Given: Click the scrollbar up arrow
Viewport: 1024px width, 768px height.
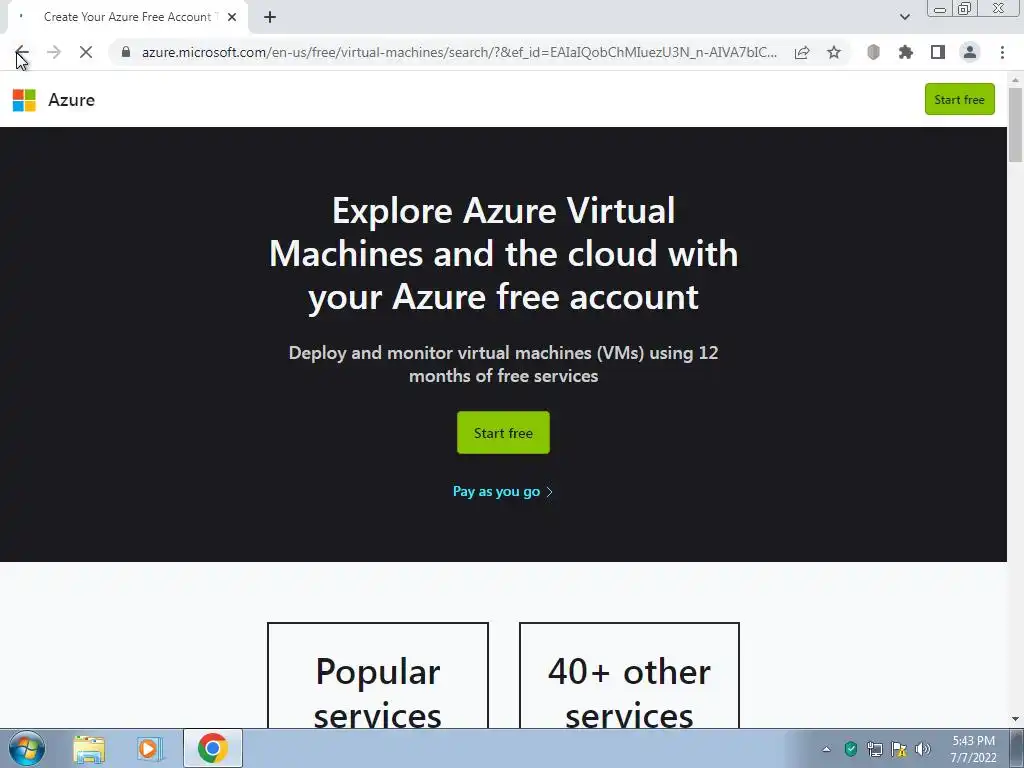Looking at the screenshot, I should coord(1015,80).
